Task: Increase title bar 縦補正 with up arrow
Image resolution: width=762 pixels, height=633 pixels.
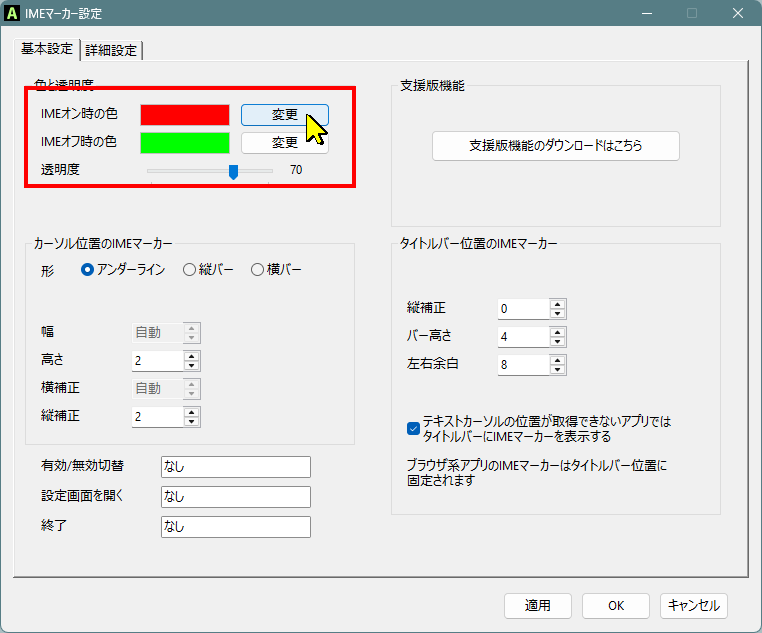Action: [x=557, y=304]
